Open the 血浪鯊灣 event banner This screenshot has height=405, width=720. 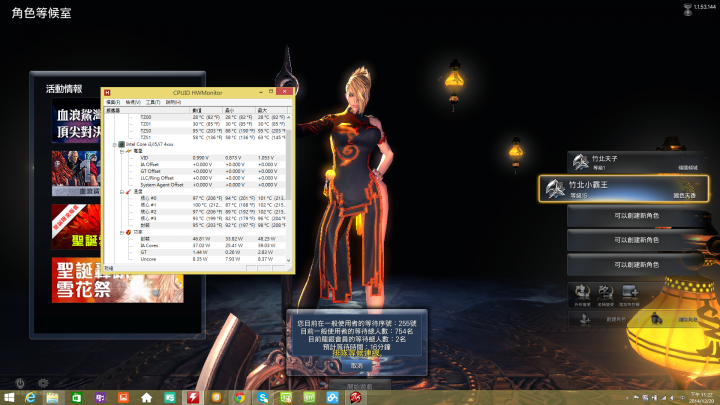pyautogui.click(x=77, y=121)
